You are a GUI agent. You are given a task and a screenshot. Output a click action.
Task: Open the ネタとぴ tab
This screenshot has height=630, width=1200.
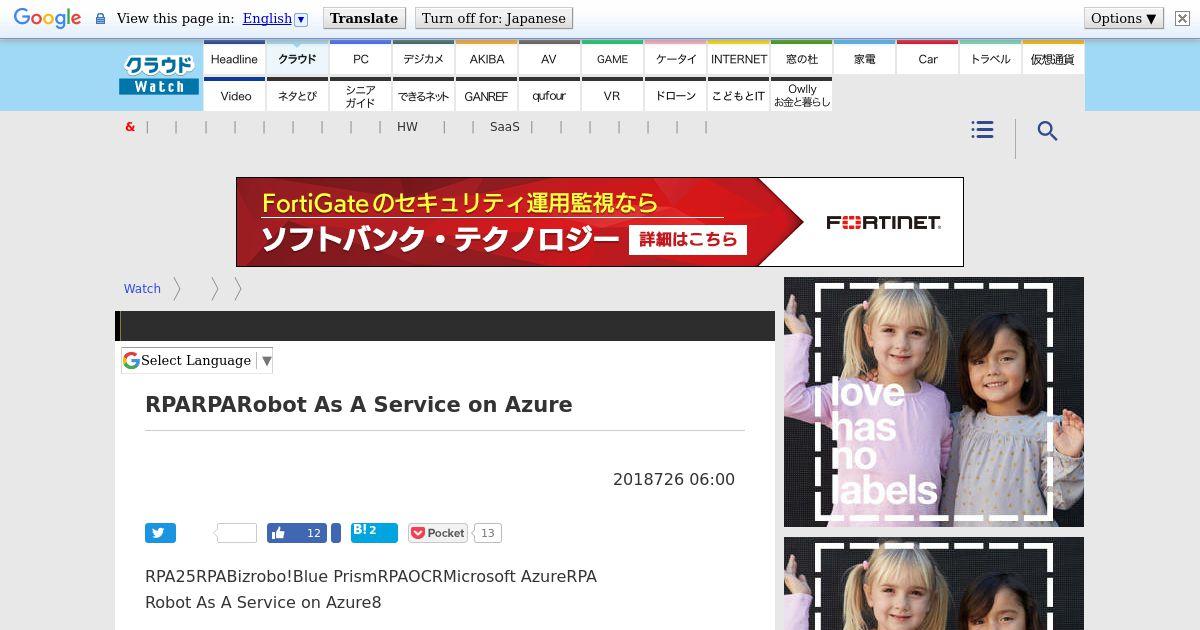click(297, 95)
